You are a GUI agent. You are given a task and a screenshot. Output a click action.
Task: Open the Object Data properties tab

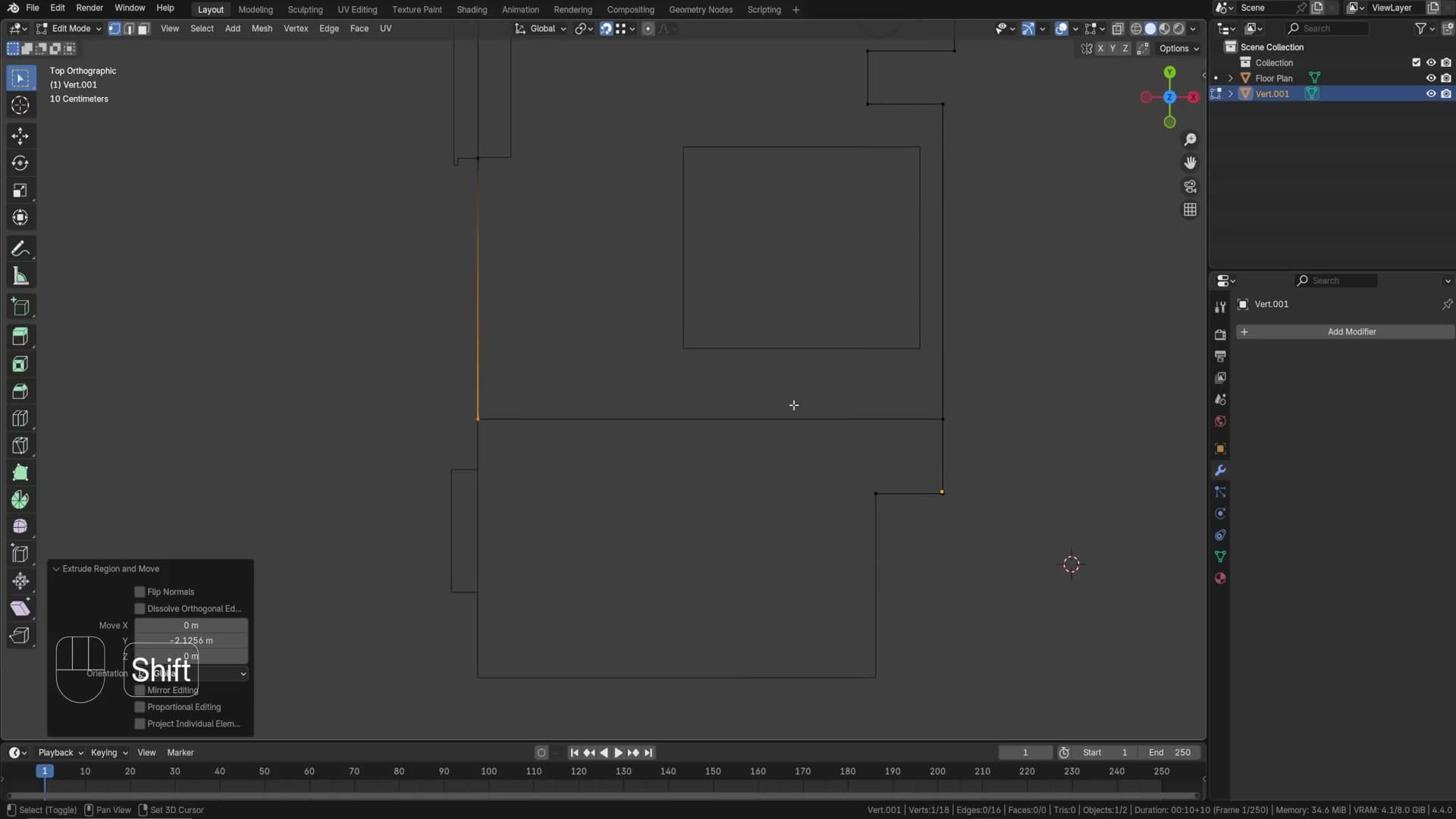pos(1220,557)
